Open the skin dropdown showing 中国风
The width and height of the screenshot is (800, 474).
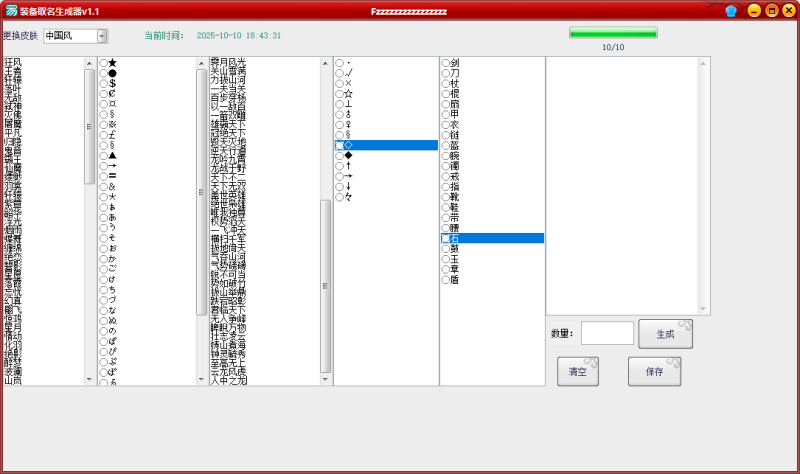coord(102,36)
